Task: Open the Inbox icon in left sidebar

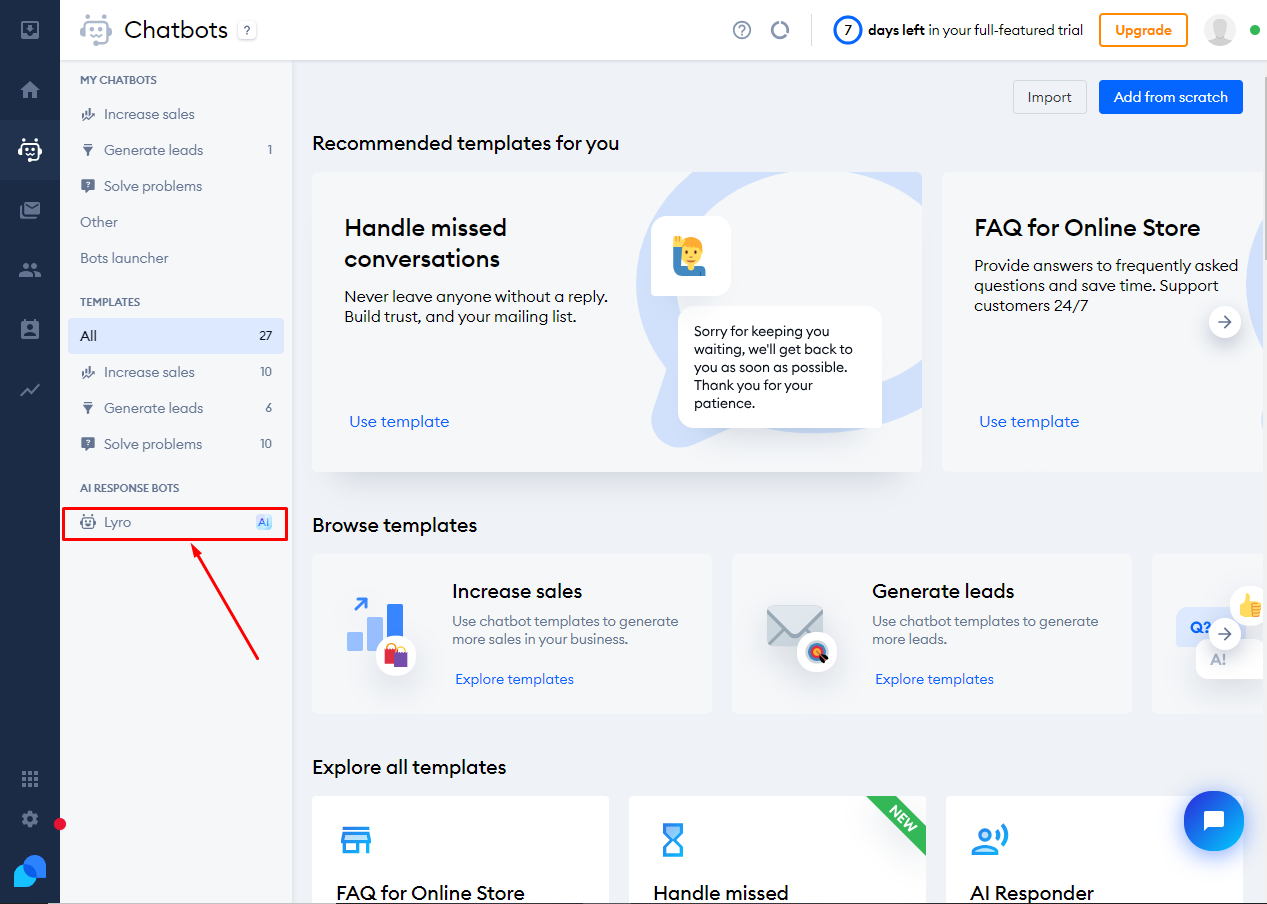Action: (30, 29)
